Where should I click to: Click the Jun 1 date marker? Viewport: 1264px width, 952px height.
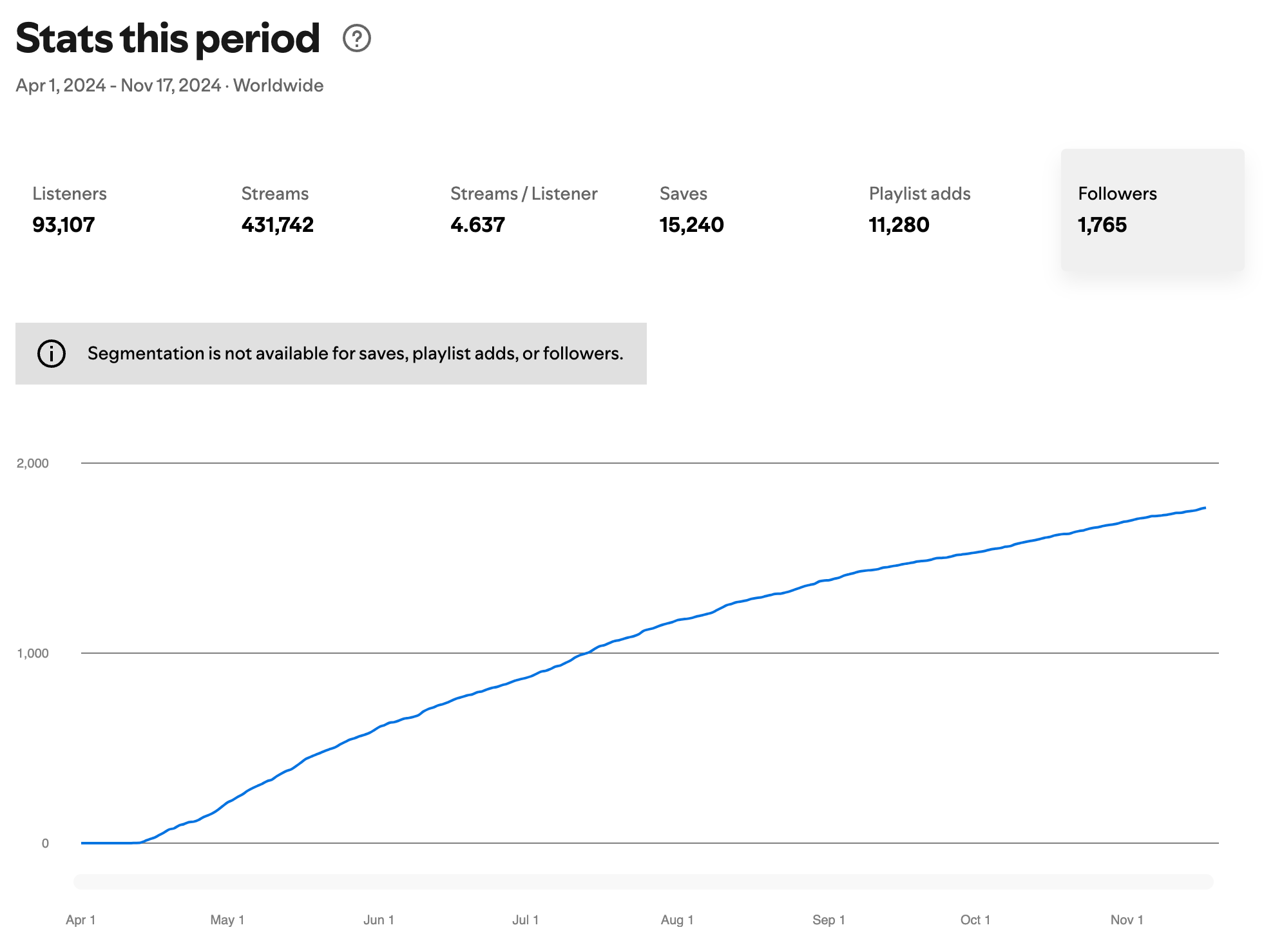point(379,920)
